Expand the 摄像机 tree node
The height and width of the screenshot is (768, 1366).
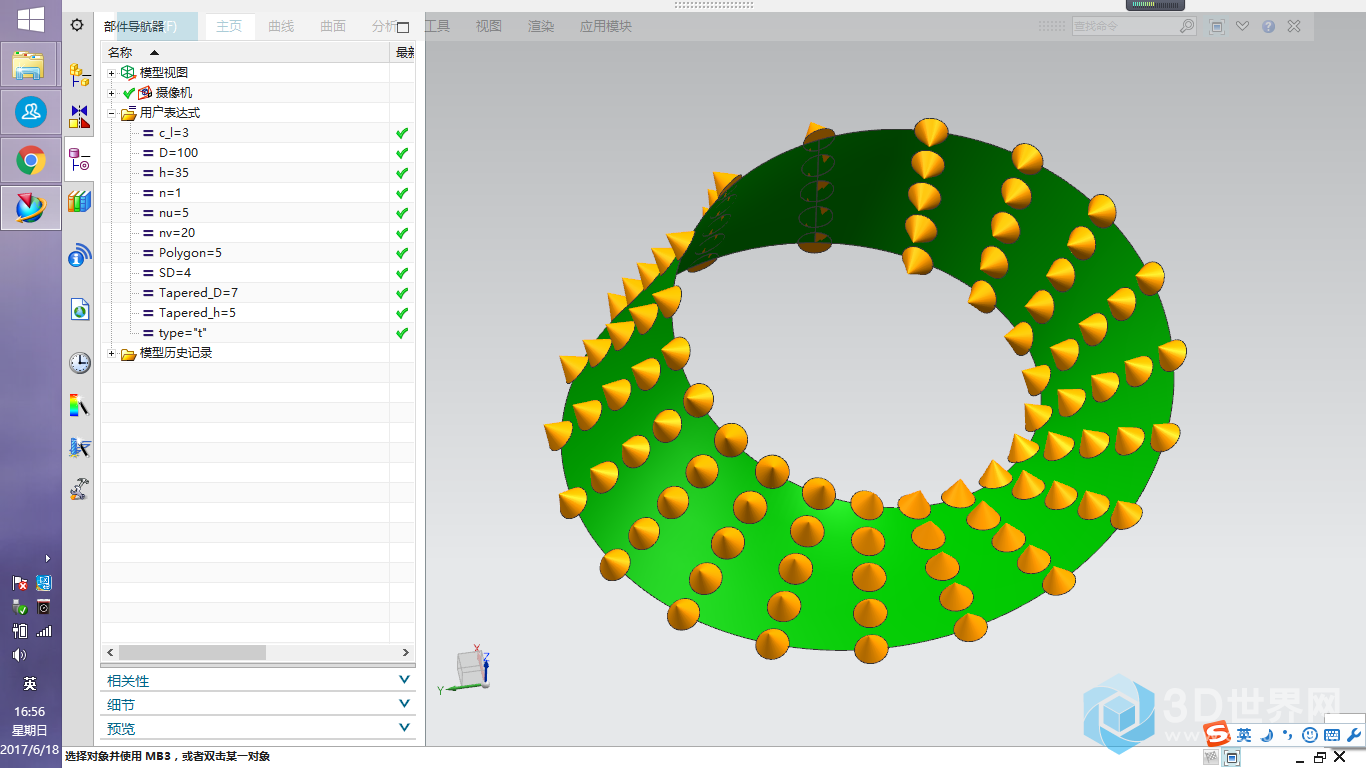pos(112,93)
